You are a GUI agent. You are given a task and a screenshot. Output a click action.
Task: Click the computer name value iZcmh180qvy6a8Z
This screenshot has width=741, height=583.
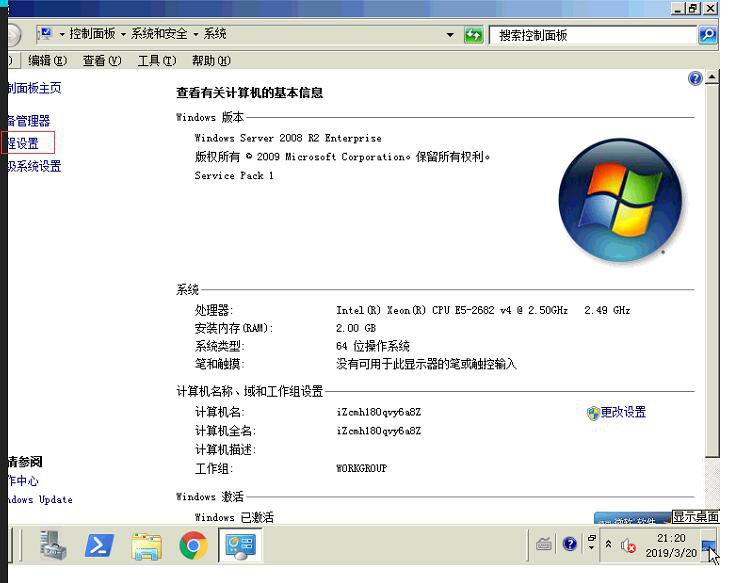(379, 412)
